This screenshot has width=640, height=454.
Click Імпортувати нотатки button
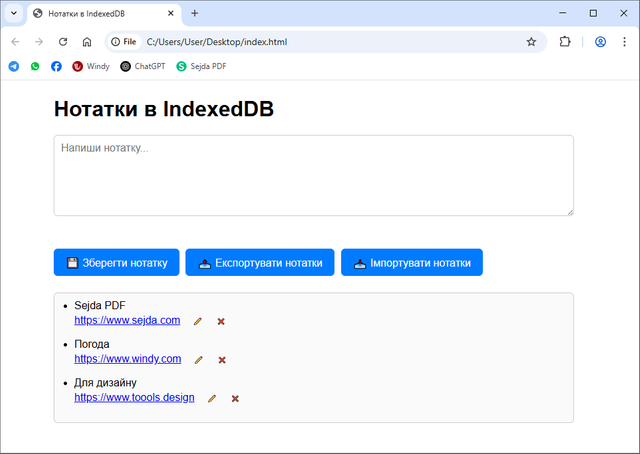click(412, 263)
